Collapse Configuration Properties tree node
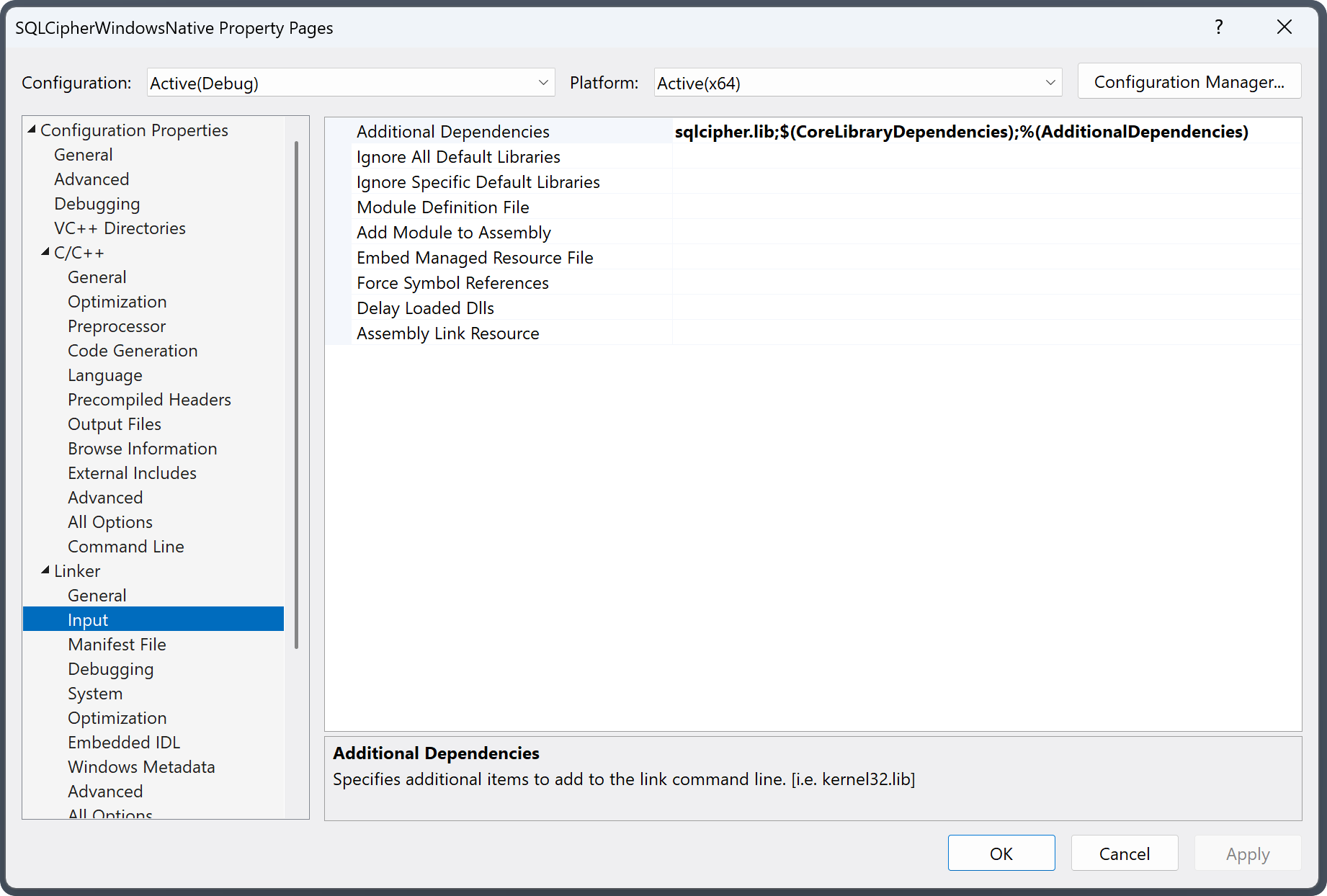 tap(32, 130)
